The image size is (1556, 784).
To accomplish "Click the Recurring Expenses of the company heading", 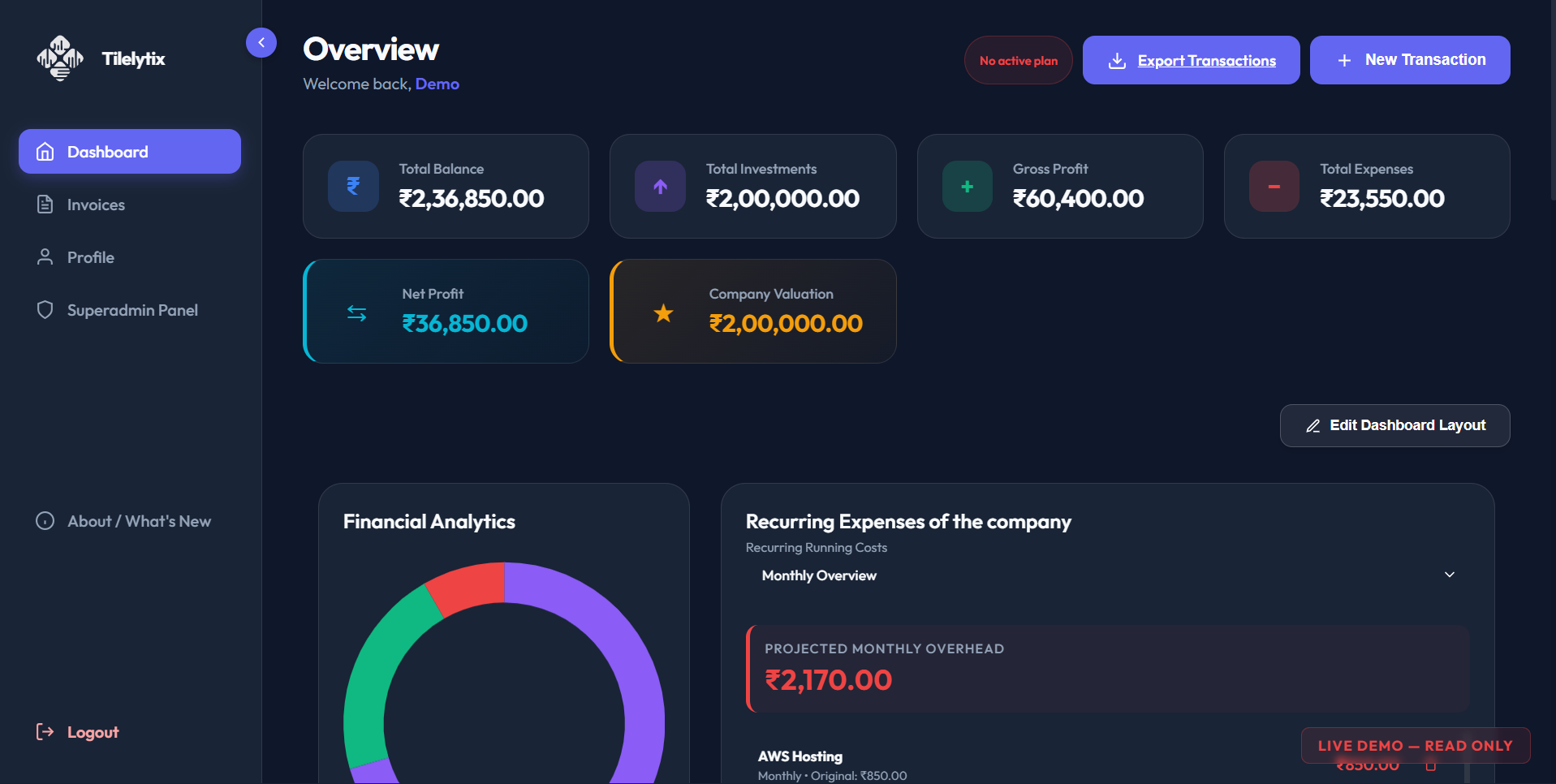I will point(908,522).
